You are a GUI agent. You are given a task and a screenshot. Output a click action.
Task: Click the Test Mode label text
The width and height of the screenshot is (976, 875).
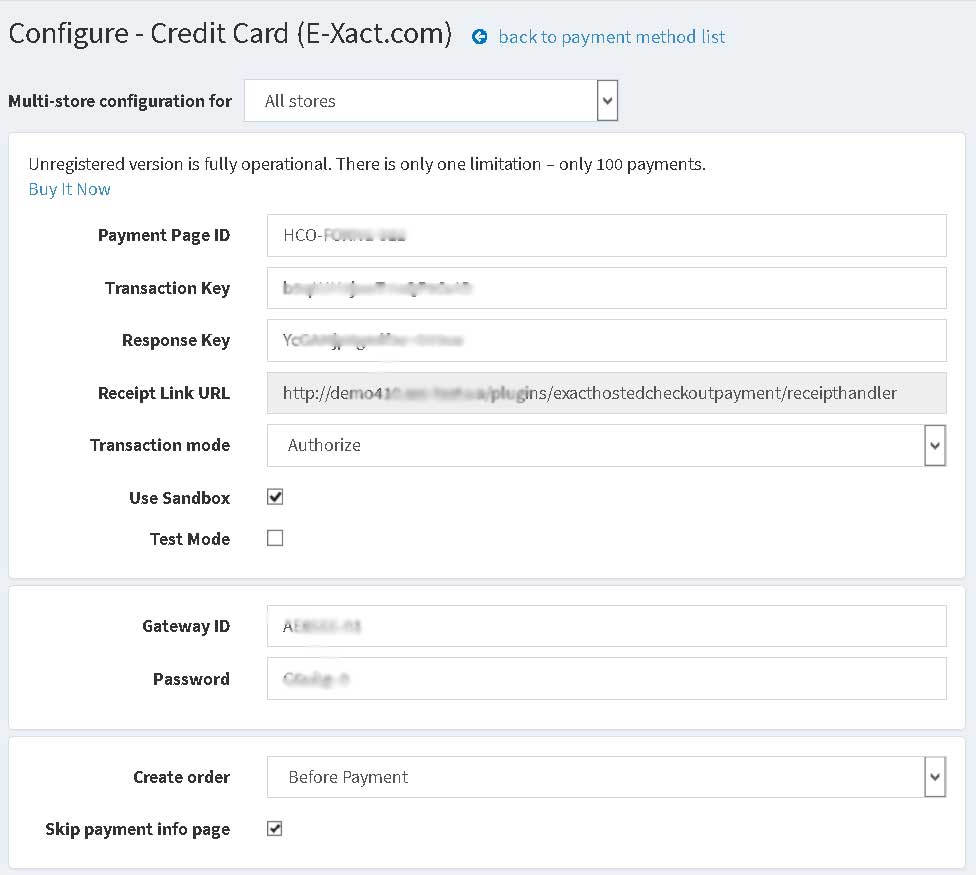click(190, 539)
